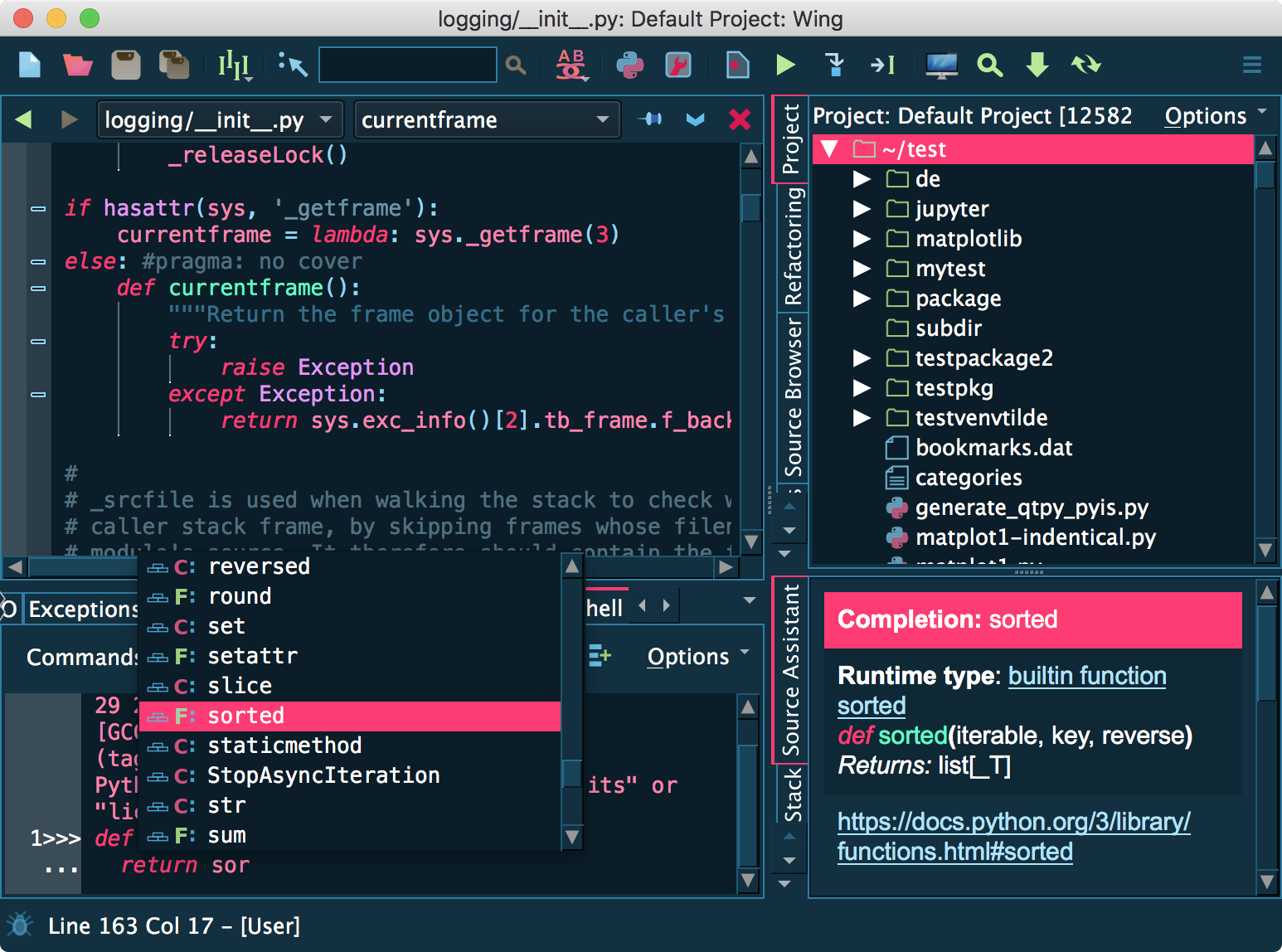Choose 'reversed' in the completion list
This screenshot has height=952, width=1282.
(350, 567)
